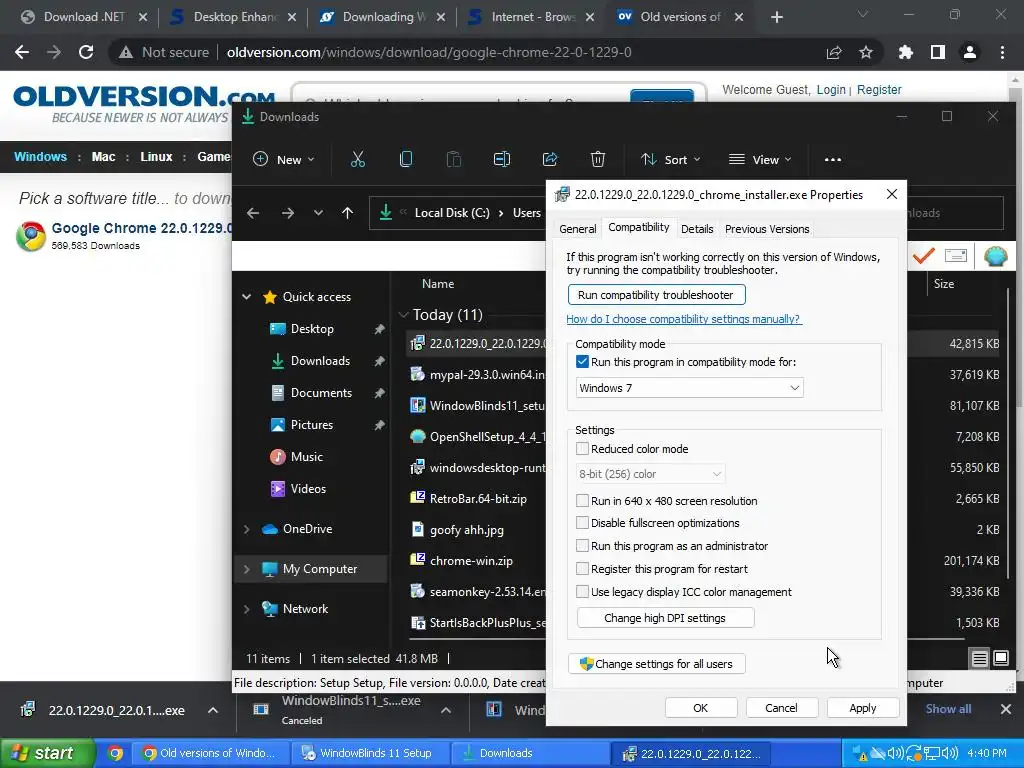
Task: Click the Share icon in Downloads toolbar
Action: [550, 159]
